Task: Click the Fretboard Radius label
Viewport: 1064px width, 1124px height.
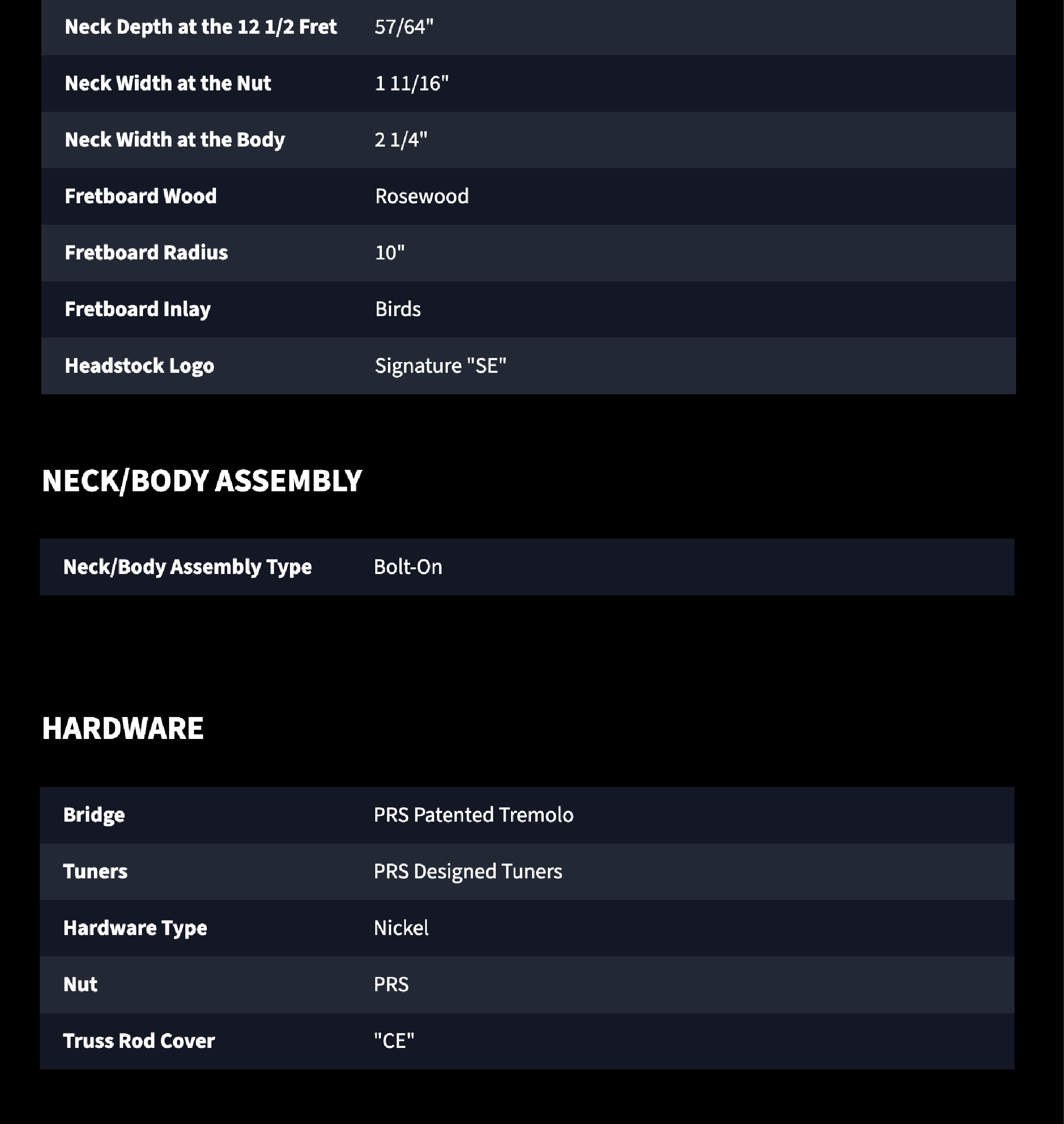Action: [147, 252]
